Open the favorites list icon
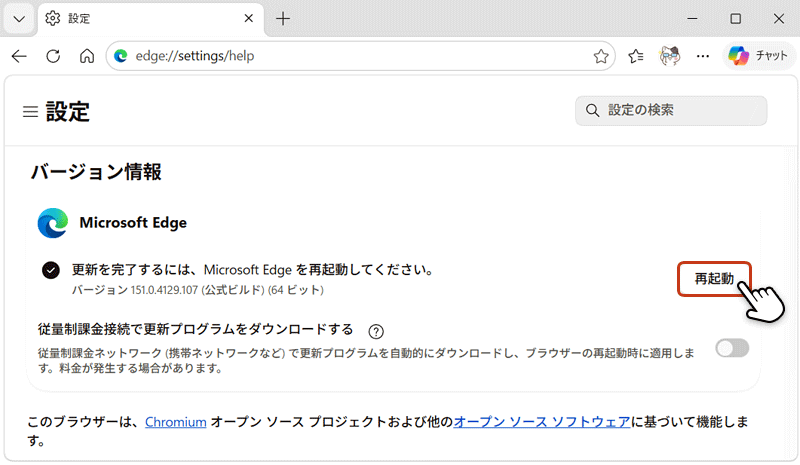 click(x=636, y=56)
